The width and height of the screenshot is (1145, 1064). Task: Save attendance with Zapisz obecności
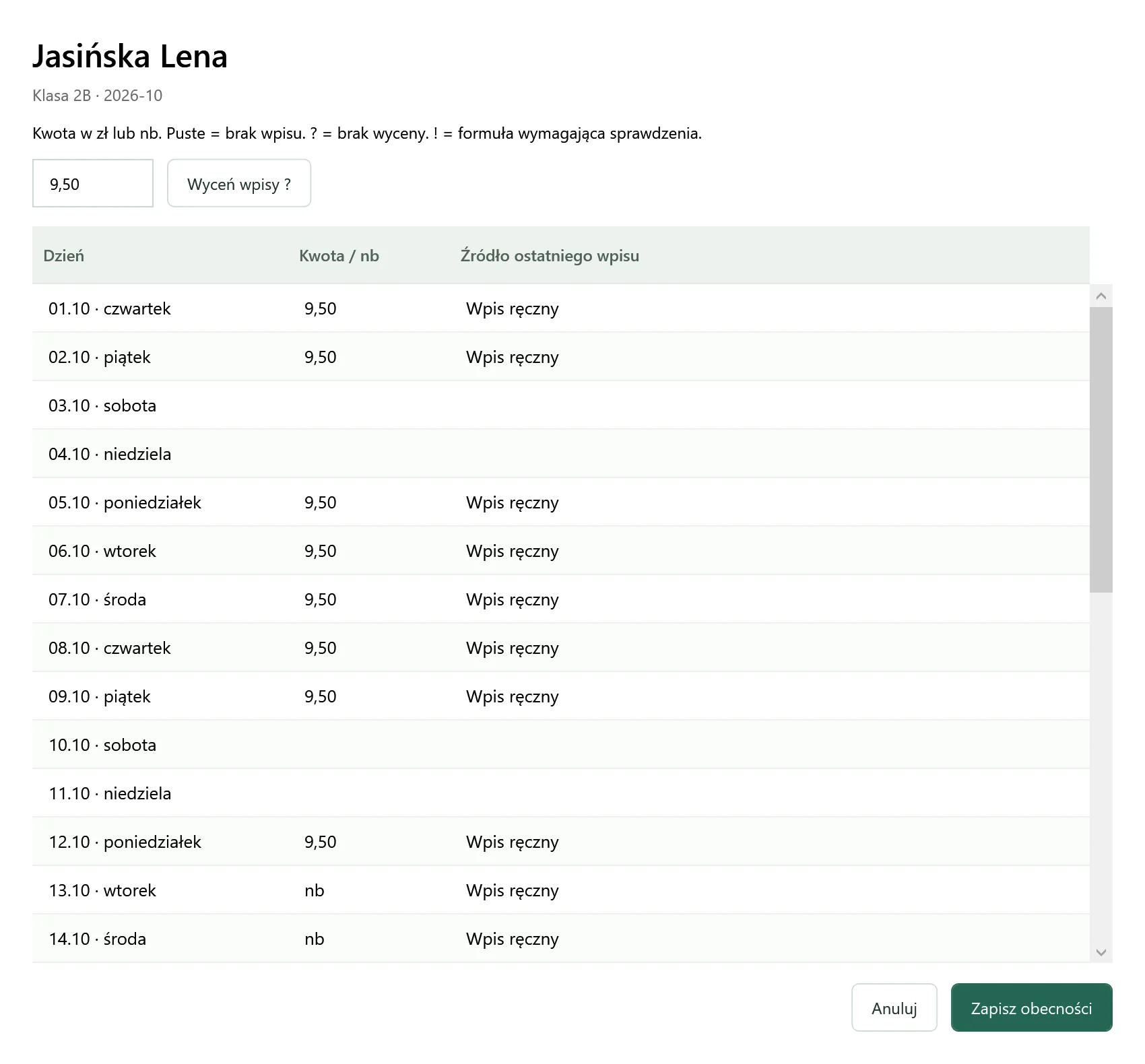pos(1031,1007)
